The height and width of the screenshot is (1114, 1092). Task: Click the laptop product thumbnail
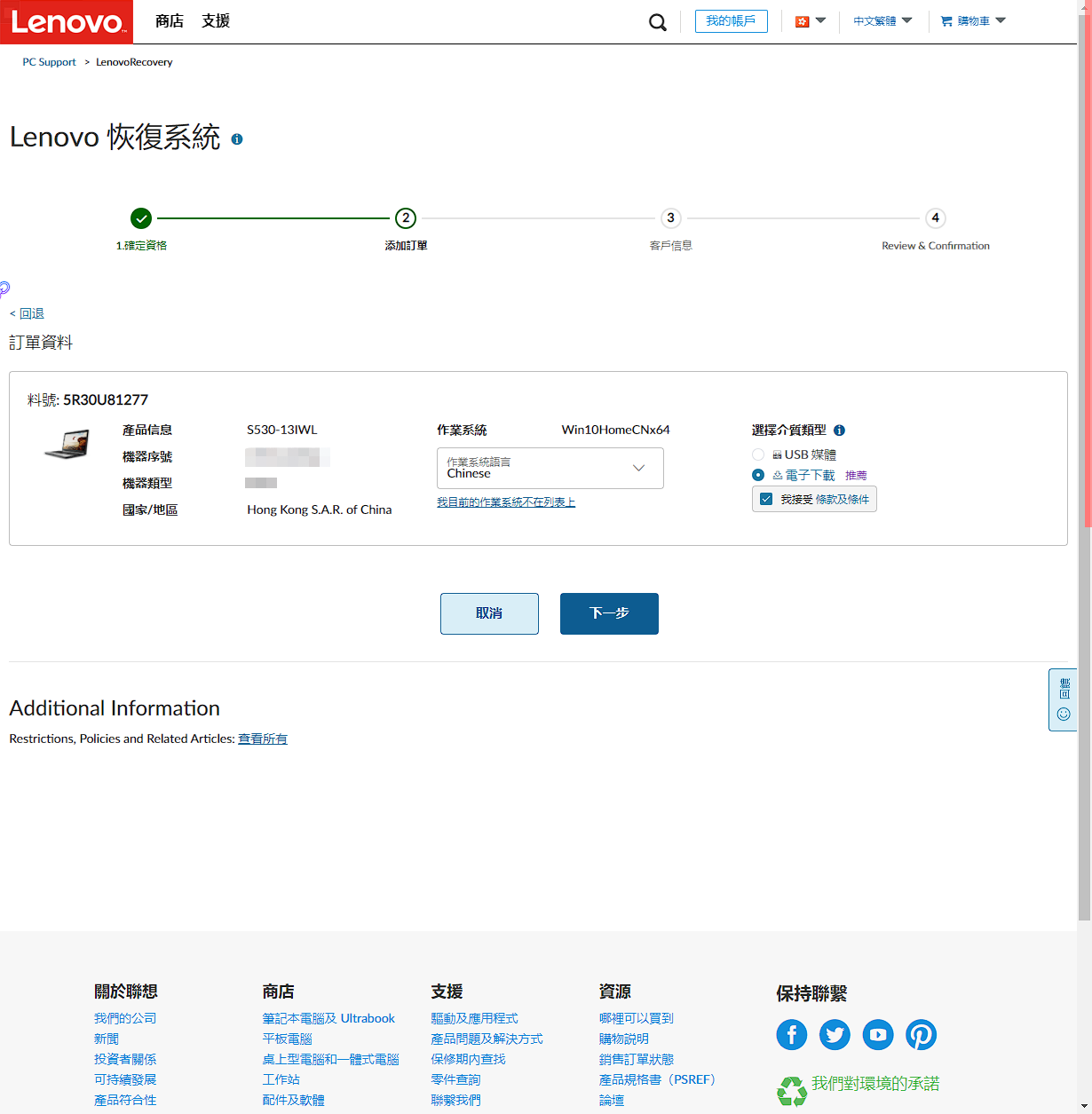point(67,443)
